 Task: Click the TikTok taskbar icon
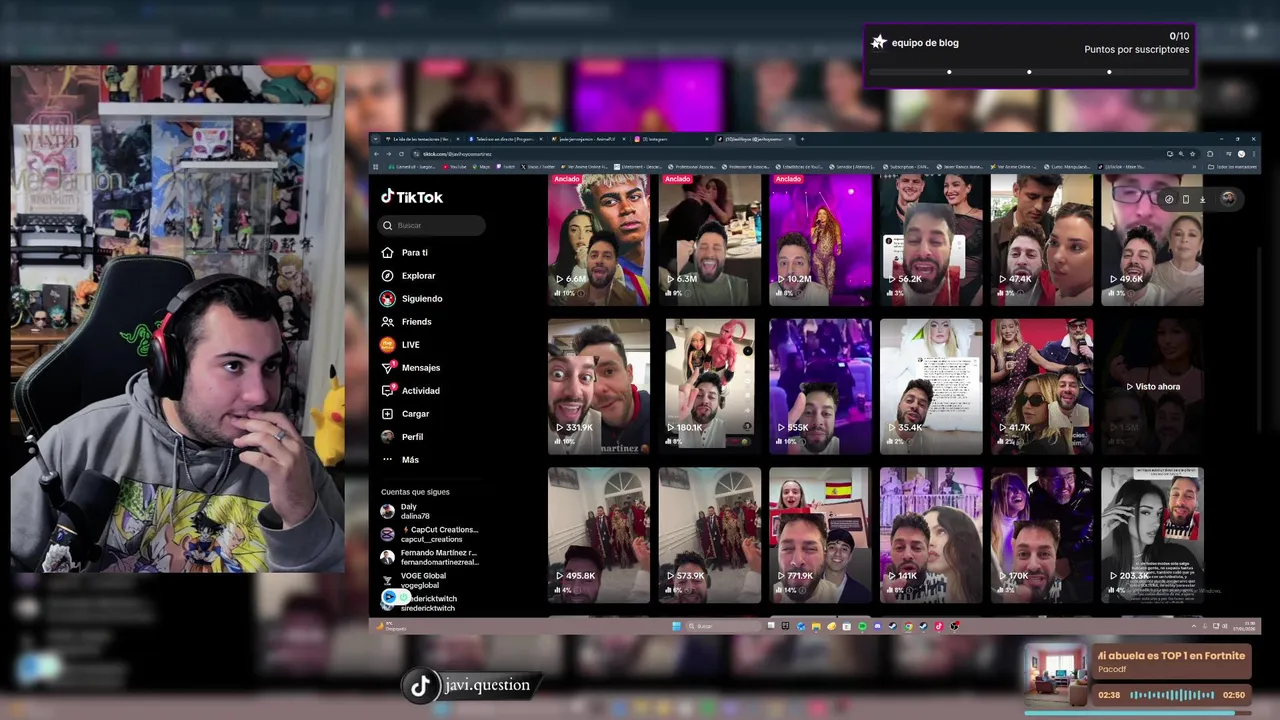(x=939, y=626)
